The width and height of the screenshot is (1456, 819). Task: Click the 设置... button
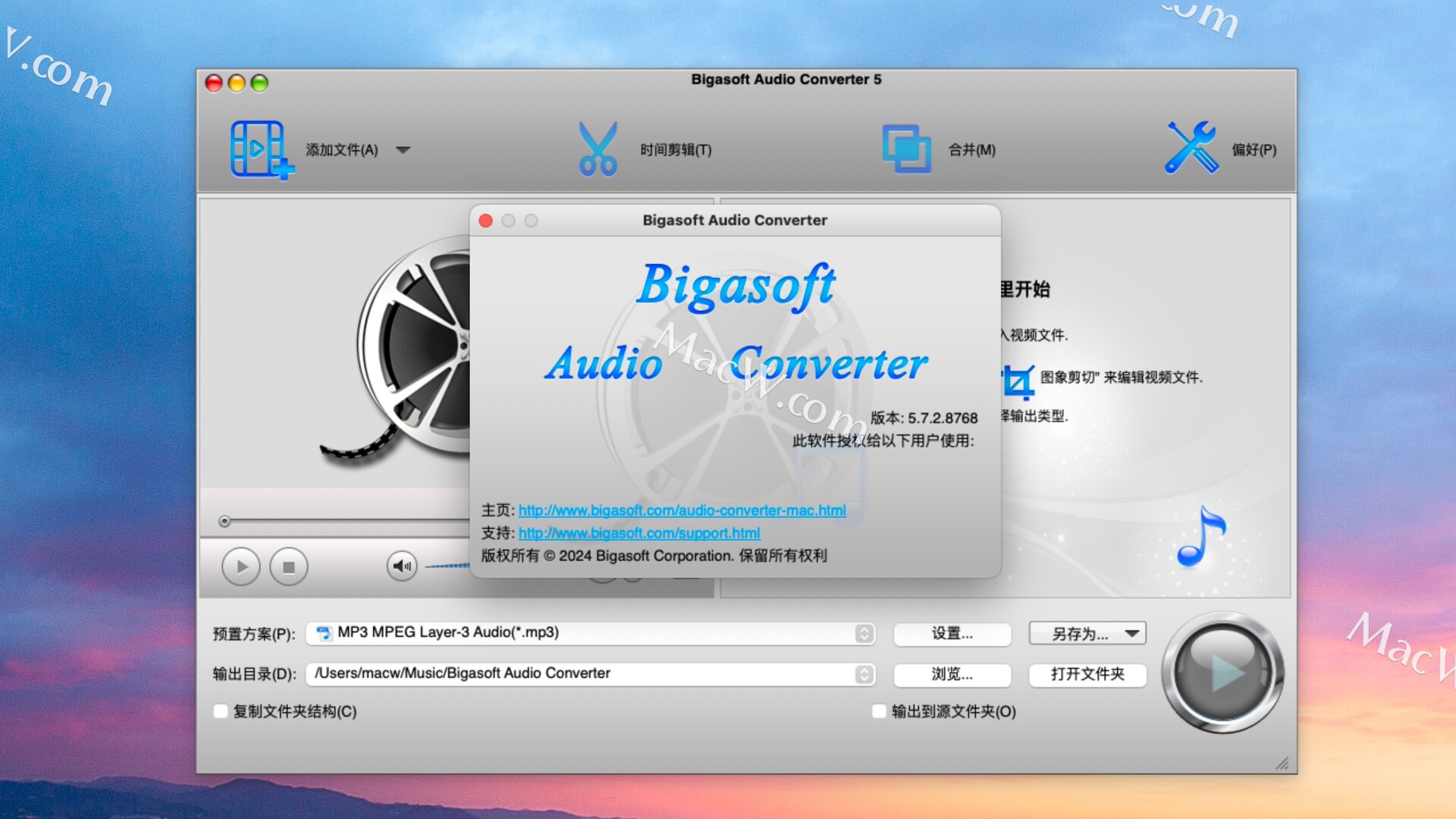952,634
